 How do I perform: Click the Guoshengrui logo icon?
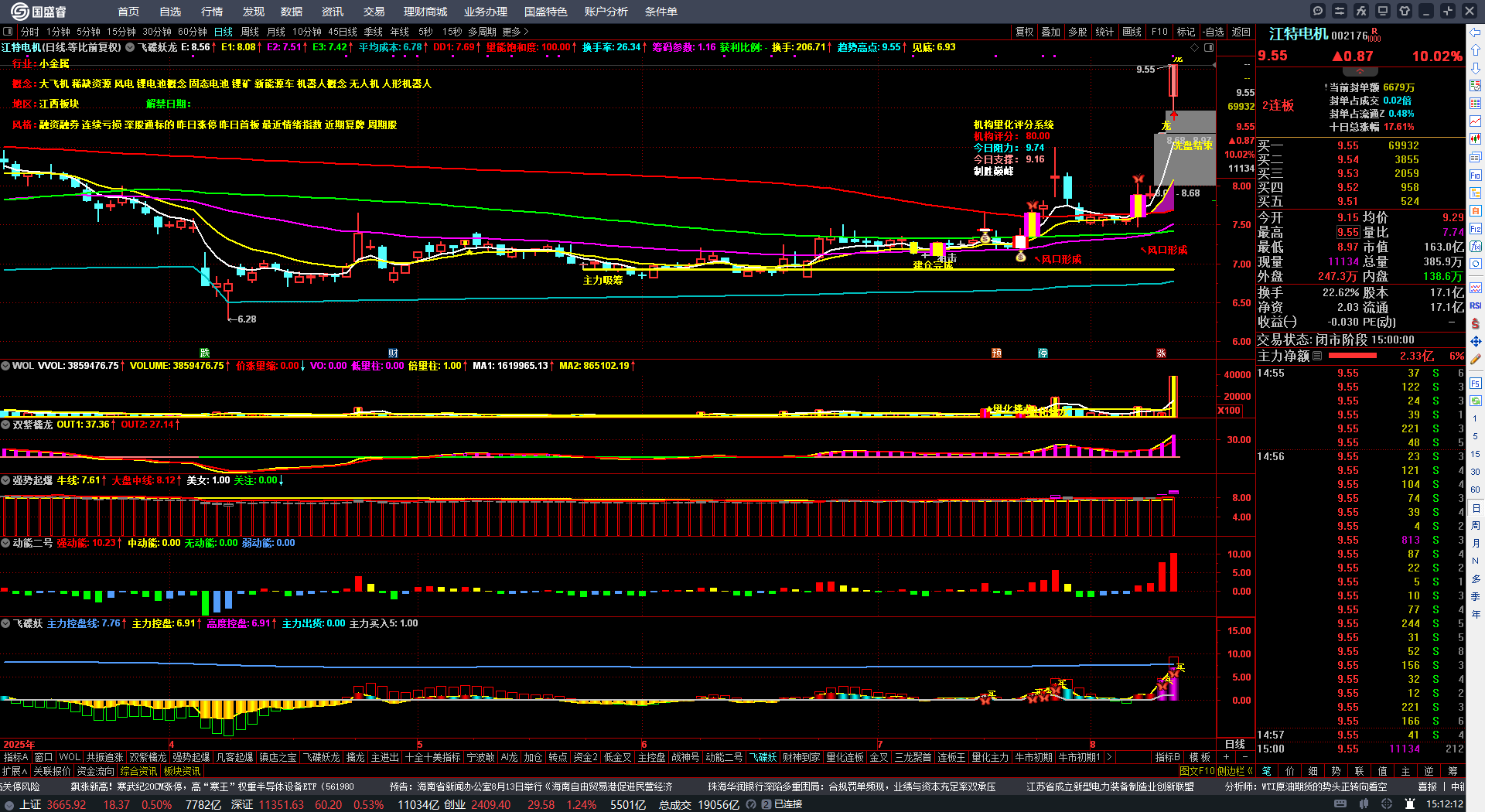(x=19, y=11)
